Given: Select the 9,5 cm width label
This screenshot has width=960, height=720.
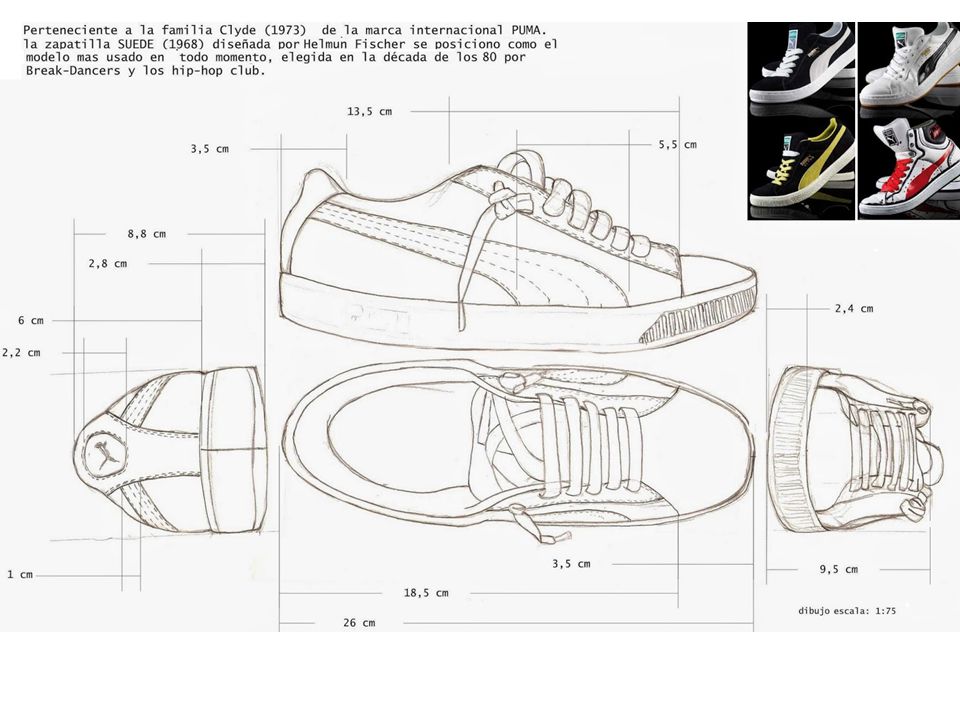Looking at the screenshot, I should [x=838, y=569].
